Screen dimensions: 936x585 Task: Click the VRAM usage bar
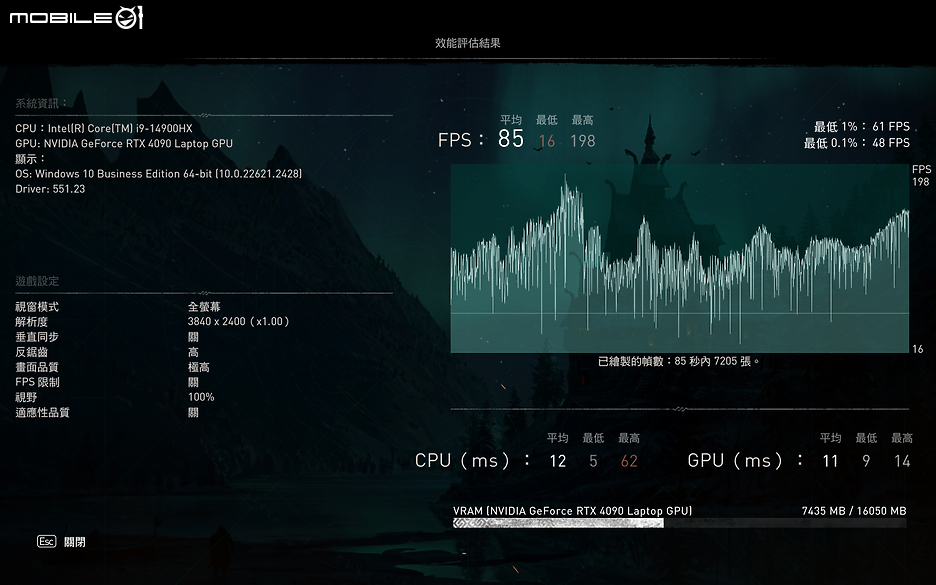click(x=679, y=523)
